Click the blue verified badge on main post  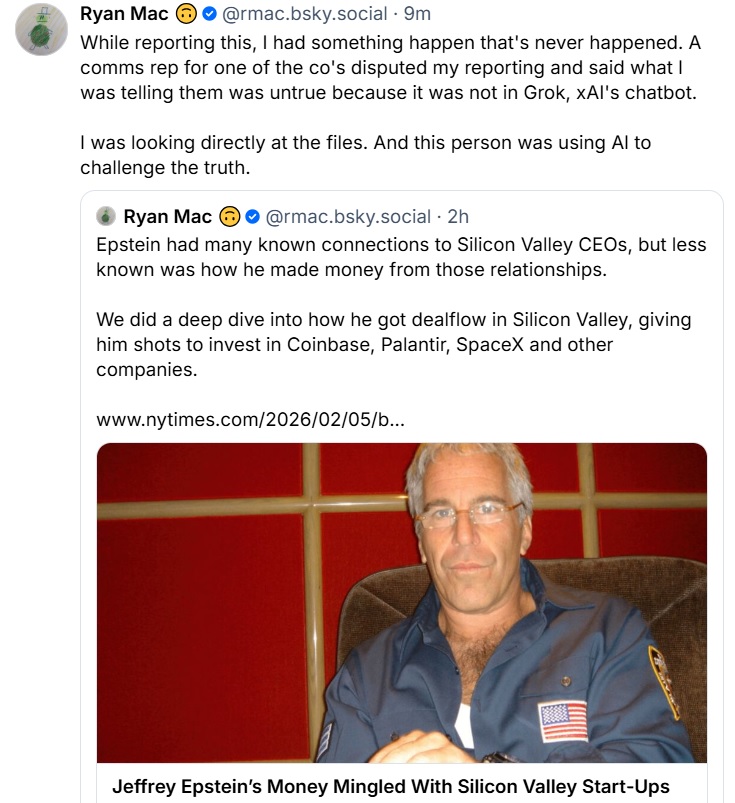click(210, 15)
